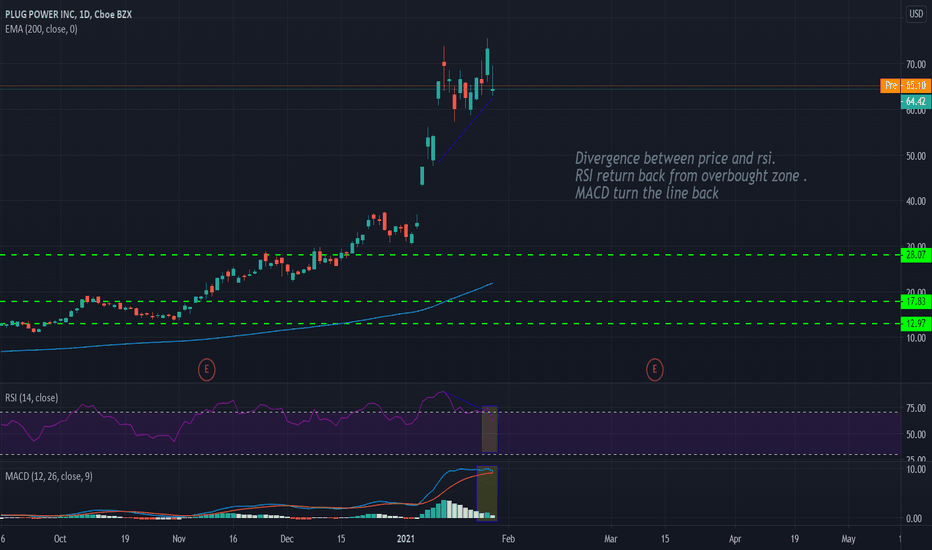Screen dimensions: 932x550
Task: Click the 10.00 price axis label on main chart
Action: tap(915, 338)
